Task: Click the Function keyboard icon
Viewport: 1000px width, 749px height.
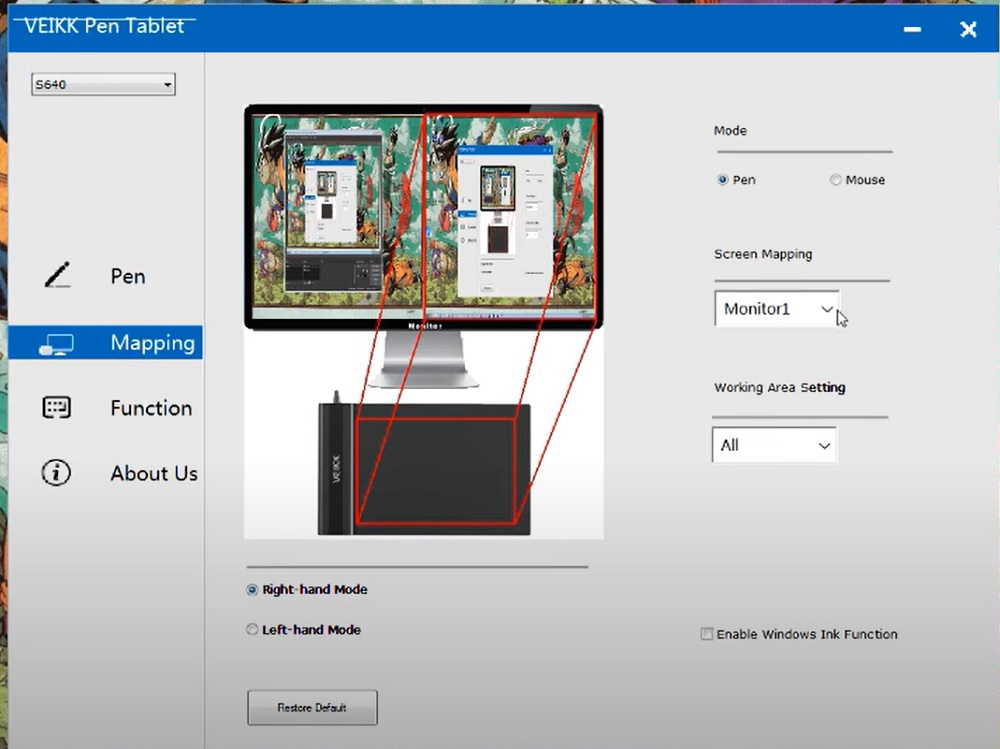Action: pos(56,407)
